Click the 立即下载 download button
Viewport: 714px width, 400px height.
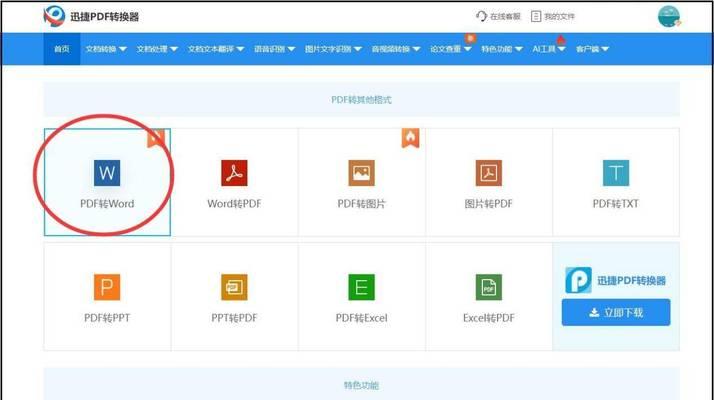pyautogui.click(x=616, y=313)
